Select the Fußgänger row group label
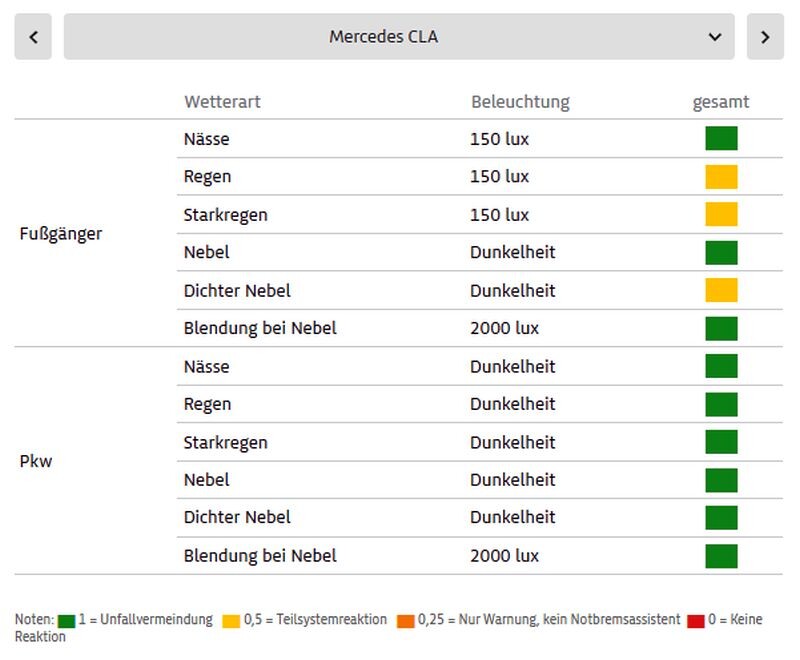This screenshot has height=660, width=800. (x=61, y=234)
